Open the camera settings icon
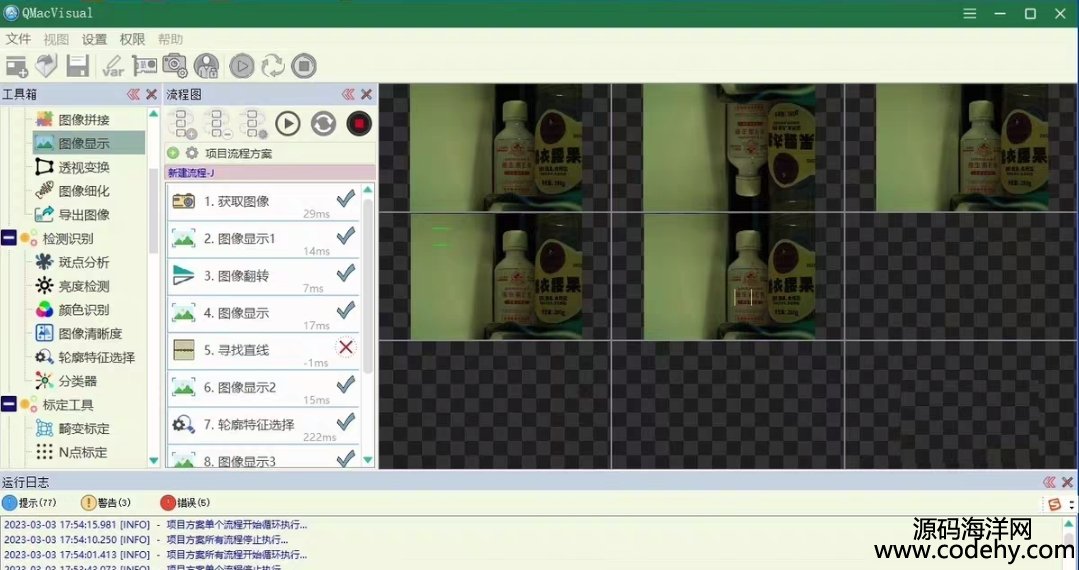This screenshot has height=570, width=1079. click(x=175, y=66)
